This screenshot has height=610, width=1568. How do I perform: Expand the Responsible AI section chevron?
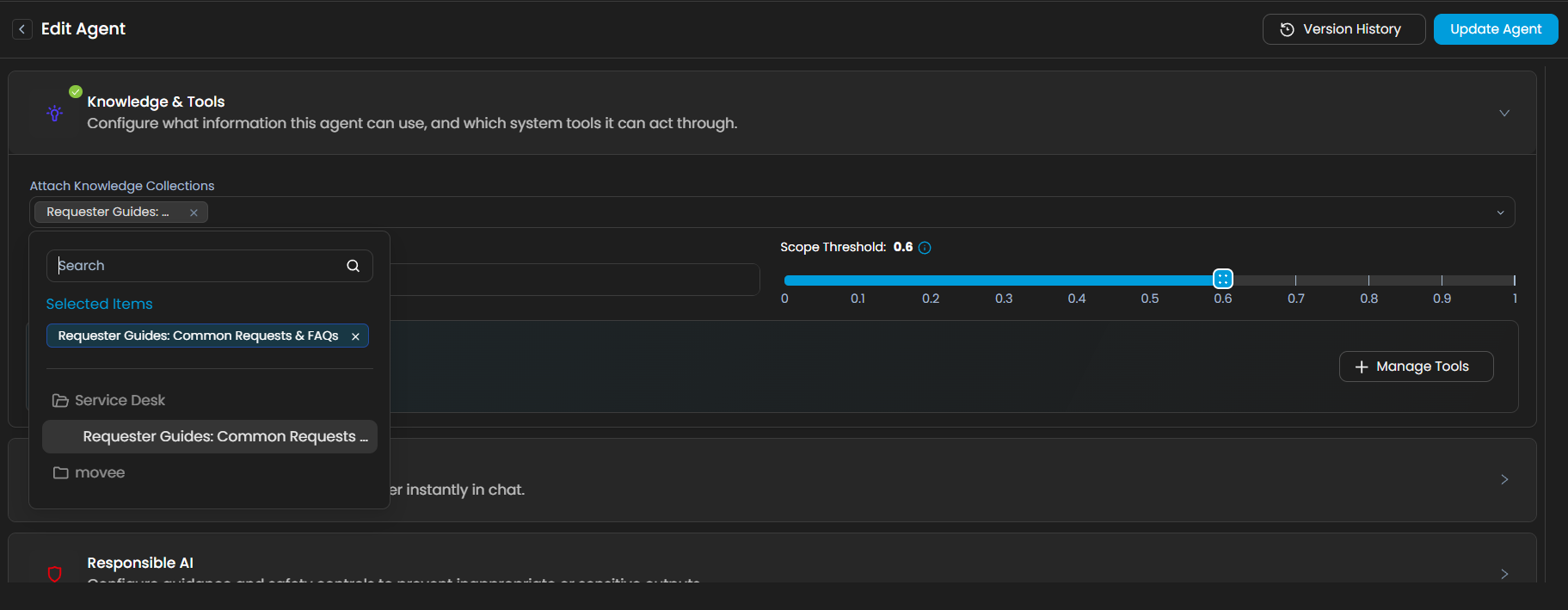(1503, 574)
